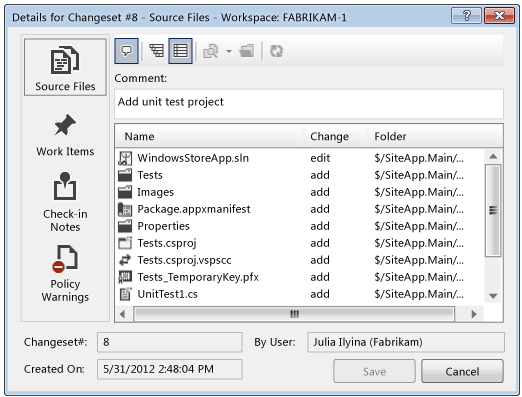This screenshot has height=397, width=522.
Task: Click the vertical scrollbar up arrow
Action: pos(493,156)
